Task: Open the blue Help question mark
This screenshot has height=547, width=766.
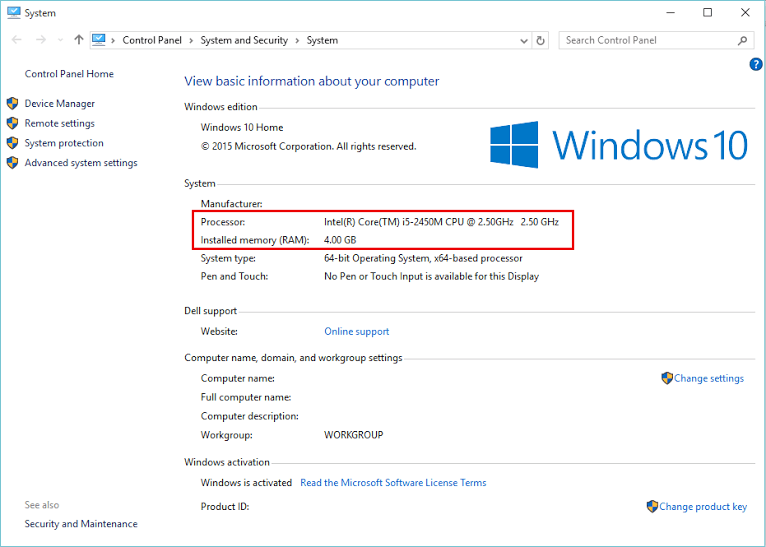Action: coord(756,64)
